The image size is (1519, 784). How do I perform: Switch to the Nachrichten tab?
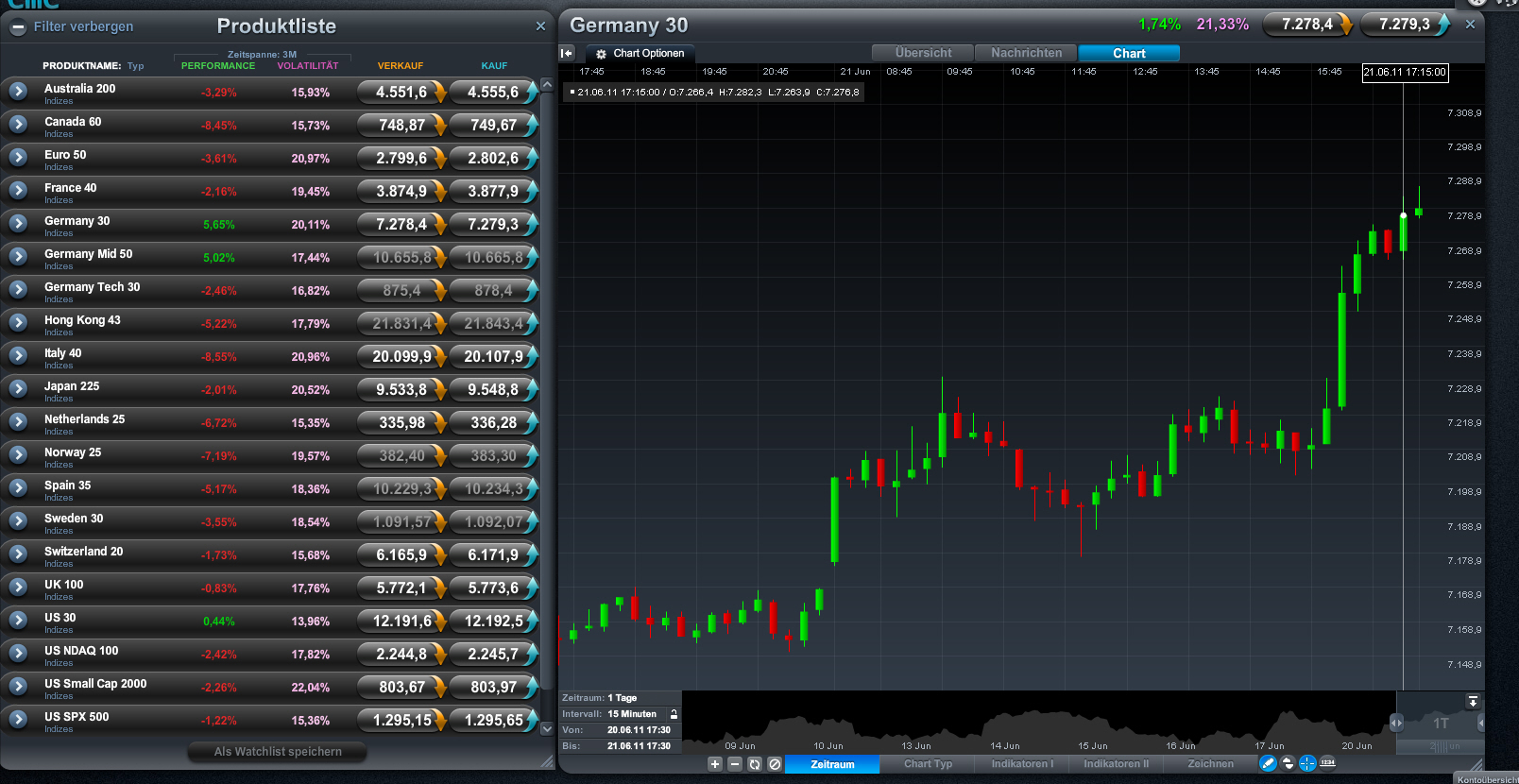pos(1026,53)
